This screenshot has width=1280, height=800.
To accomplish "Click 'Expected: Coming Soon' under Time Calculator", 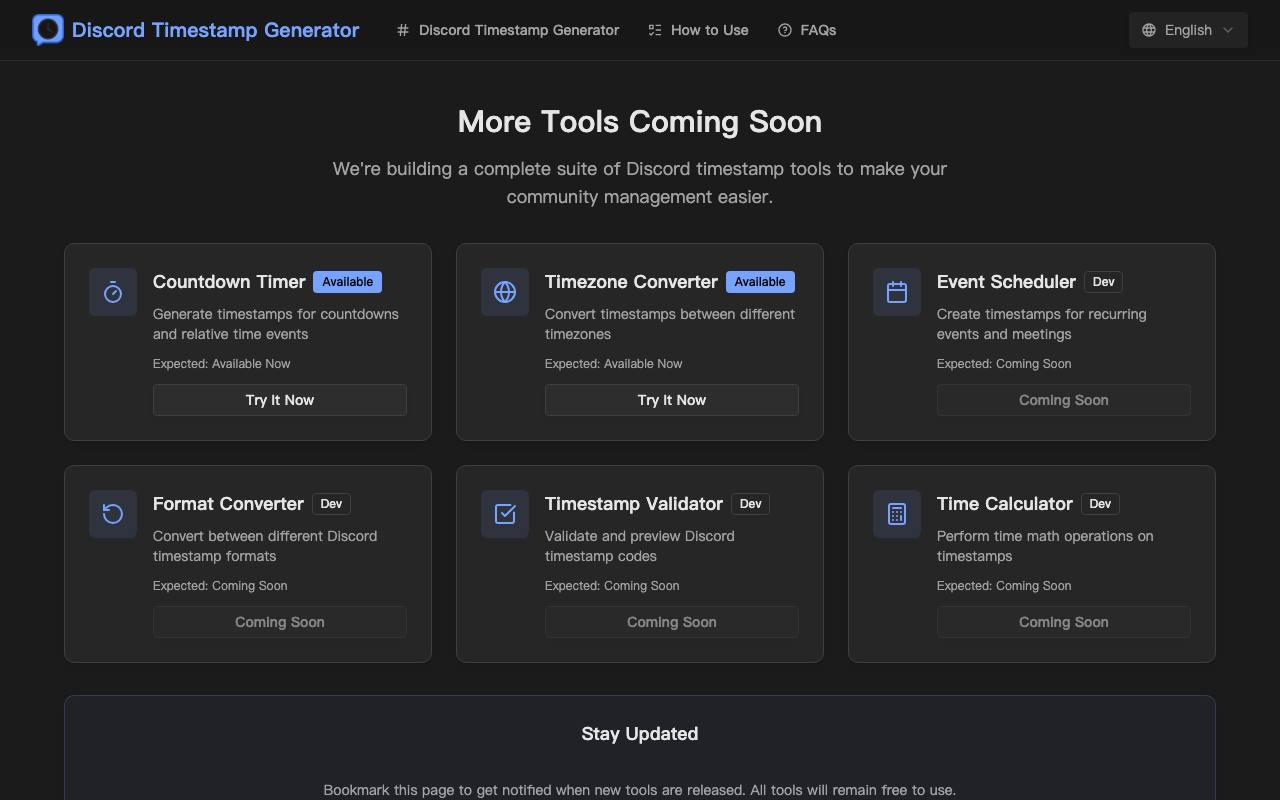I will [1004, 586].
